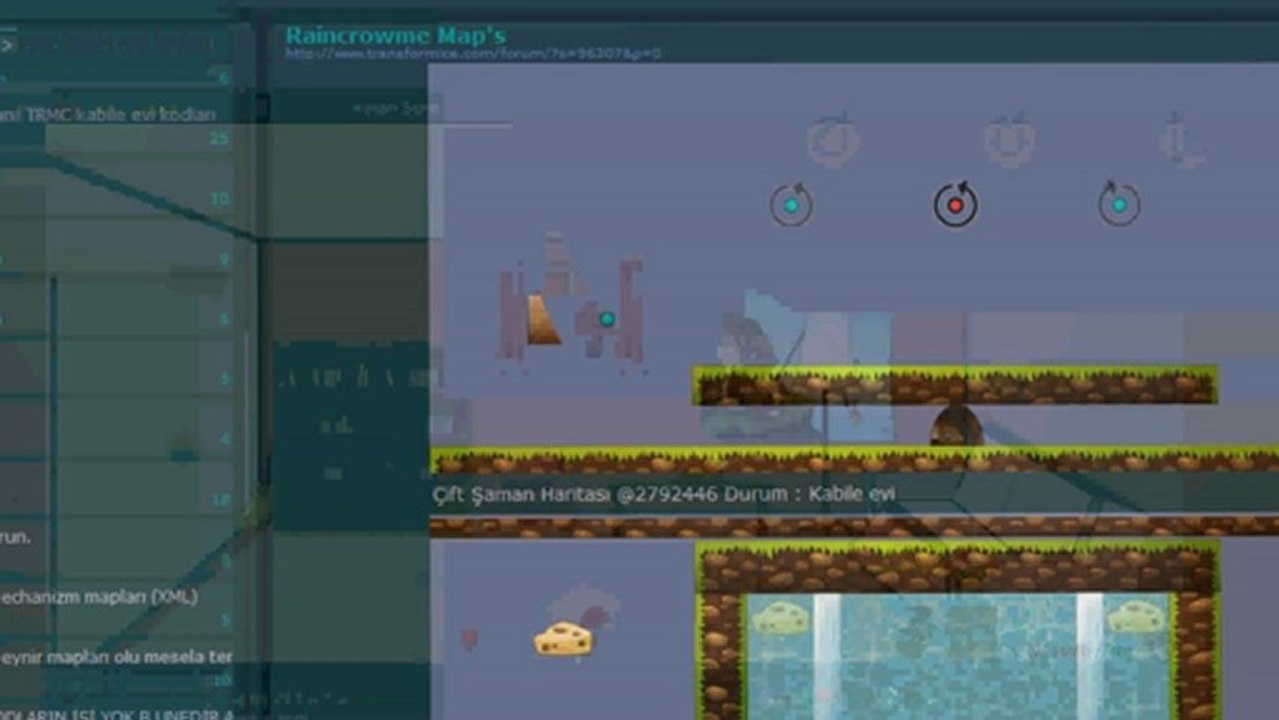Click the reply count 25 in topic list
Viewport: 1279px width, 720px height.
click(x=219, y=139)
